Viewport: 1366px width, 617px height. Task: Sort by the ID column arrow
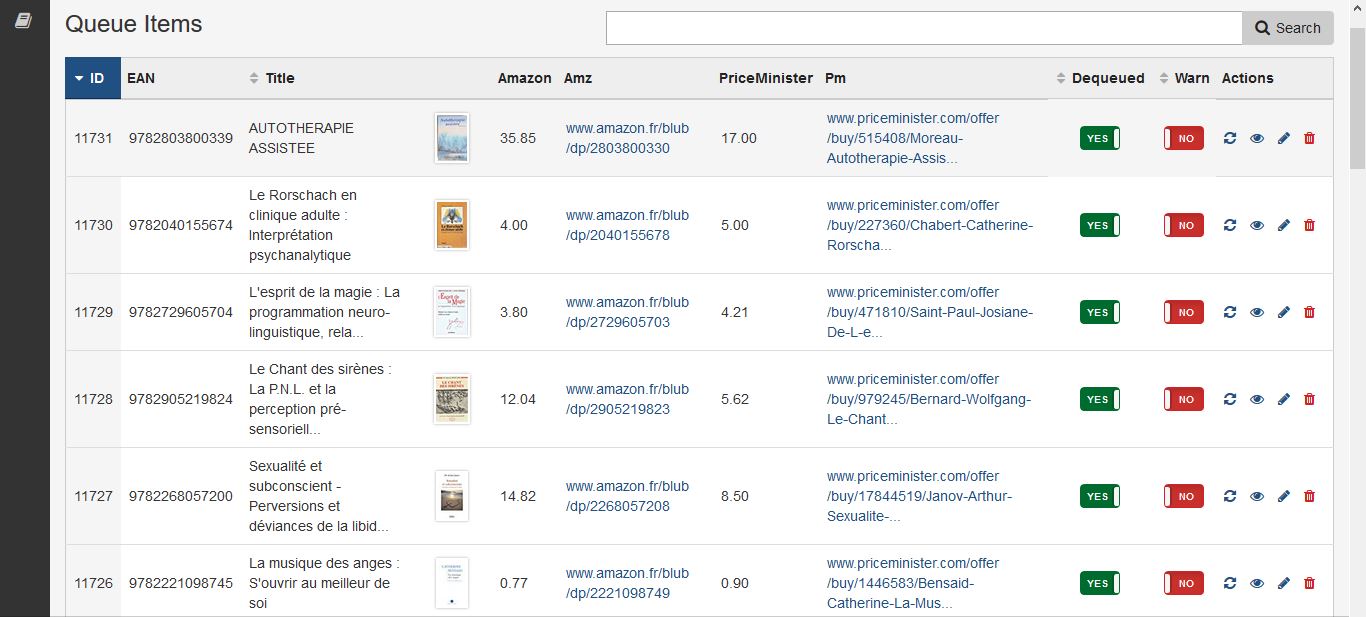79,77
